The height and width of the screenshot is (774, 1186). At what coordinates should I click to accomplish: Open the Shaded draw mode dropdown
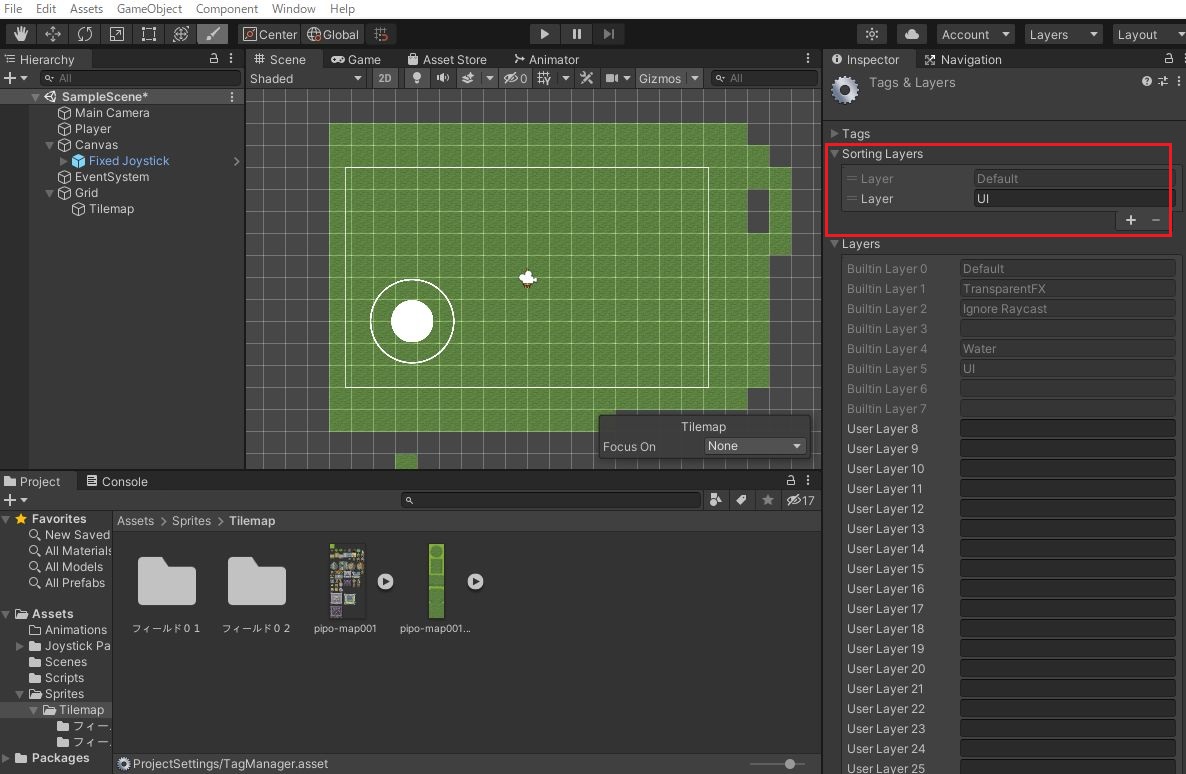coord(306,79)
